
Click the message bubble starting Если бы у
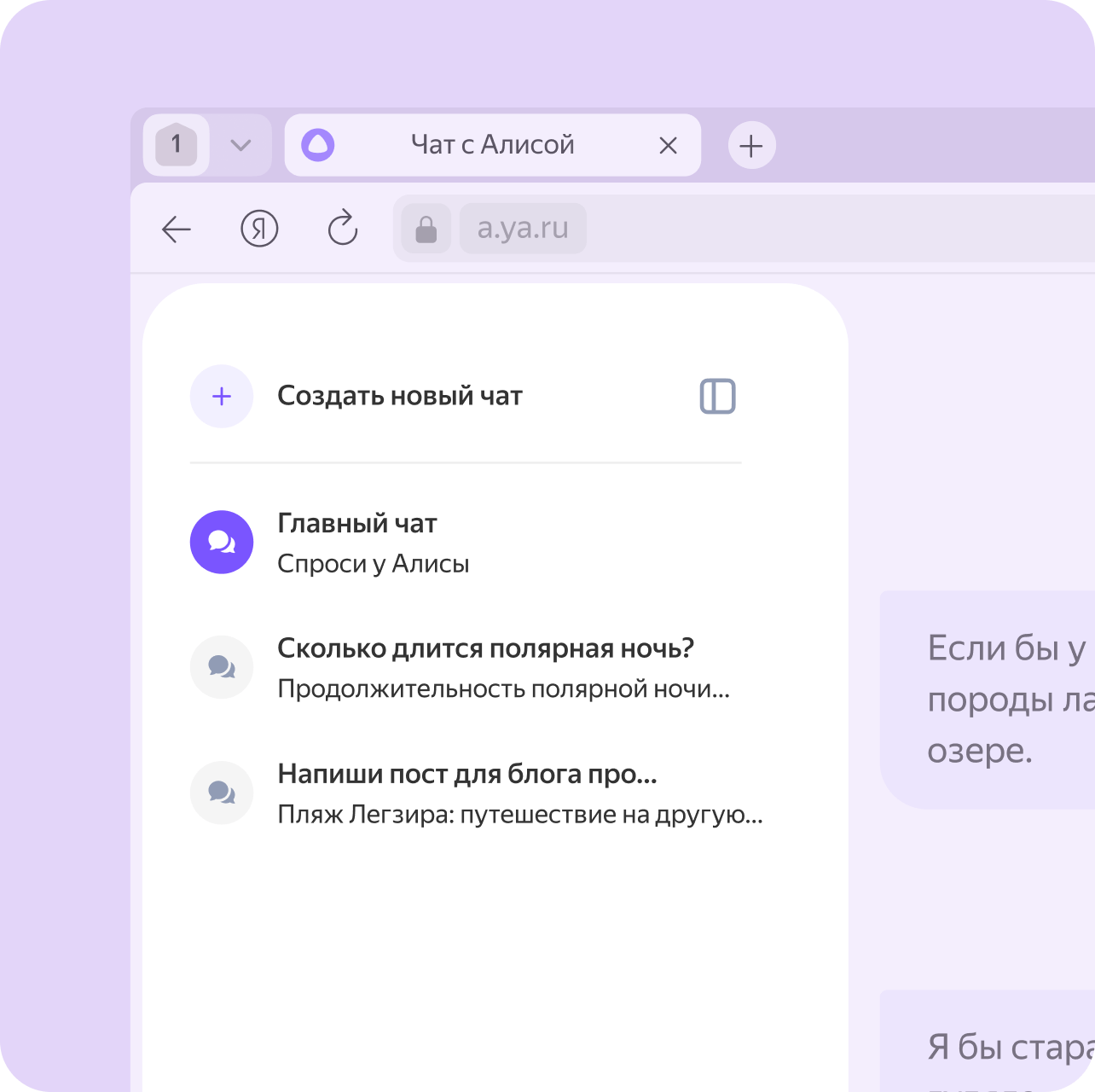coord(988,700)
